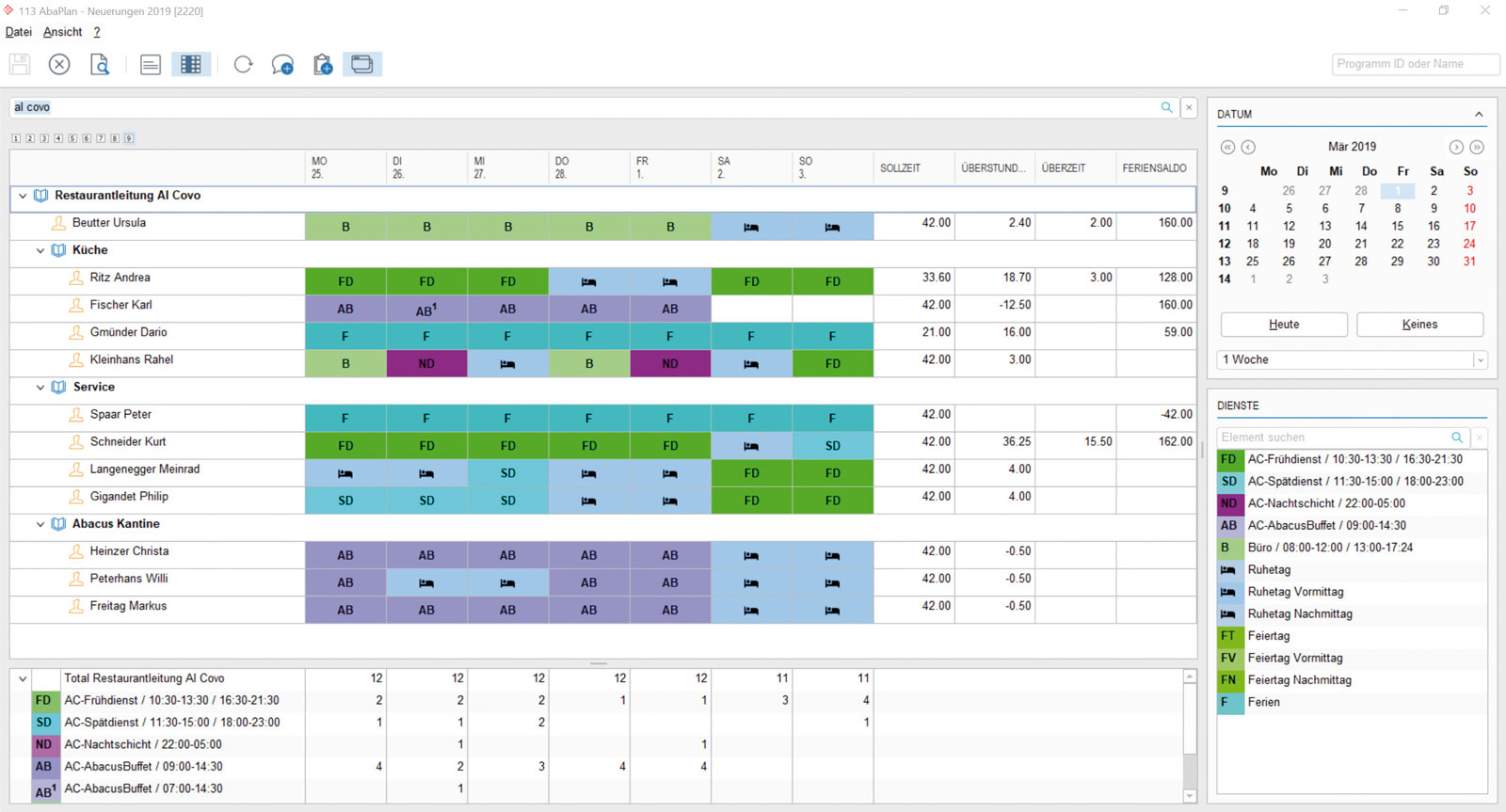
Task: Toggle outline level 9 button
Action: pos(129,138)
